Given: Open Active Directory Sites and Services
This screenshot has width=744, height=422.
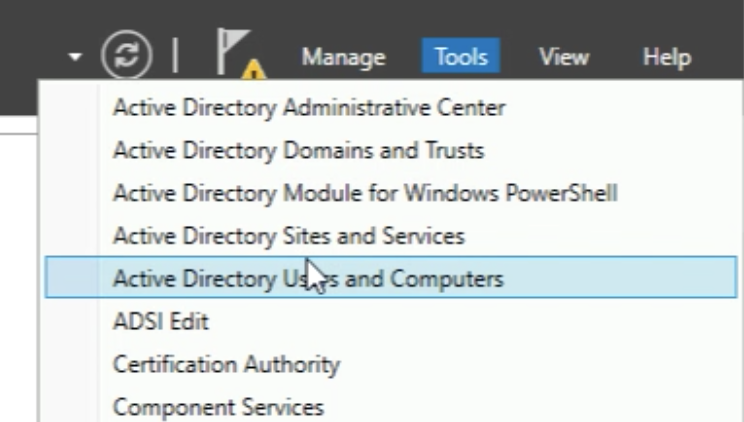Looking at the screenshot, I should pyautogui.click(x=288, y=236).
